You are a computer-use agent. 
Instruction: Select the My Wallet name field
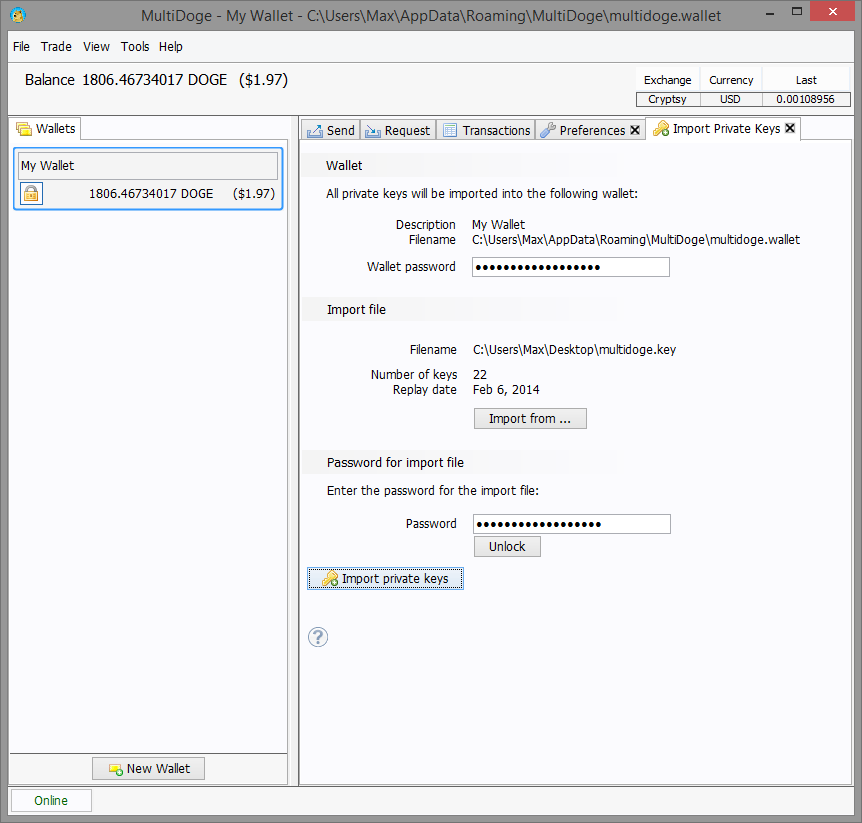148,166
